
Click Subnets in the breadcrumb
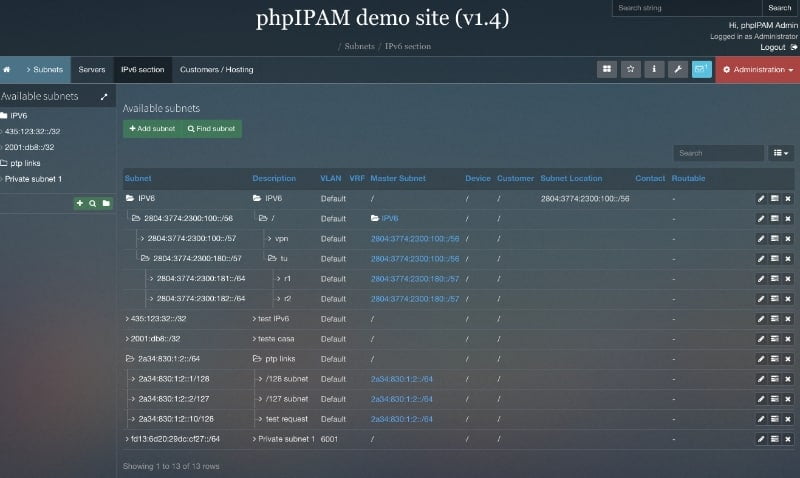pos(359,46)
